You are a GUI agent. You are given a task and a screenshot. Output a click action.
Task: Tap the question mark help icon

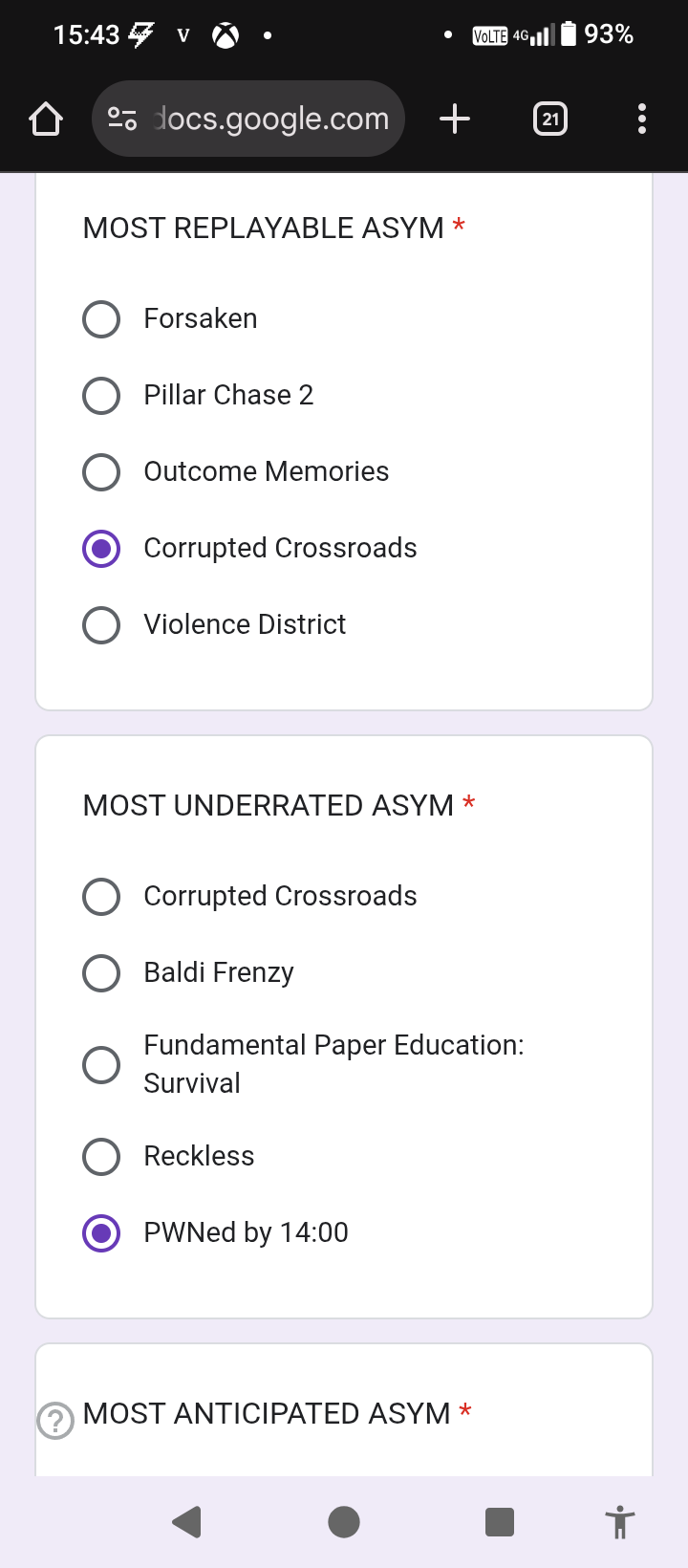click(x=55, y=1420)
